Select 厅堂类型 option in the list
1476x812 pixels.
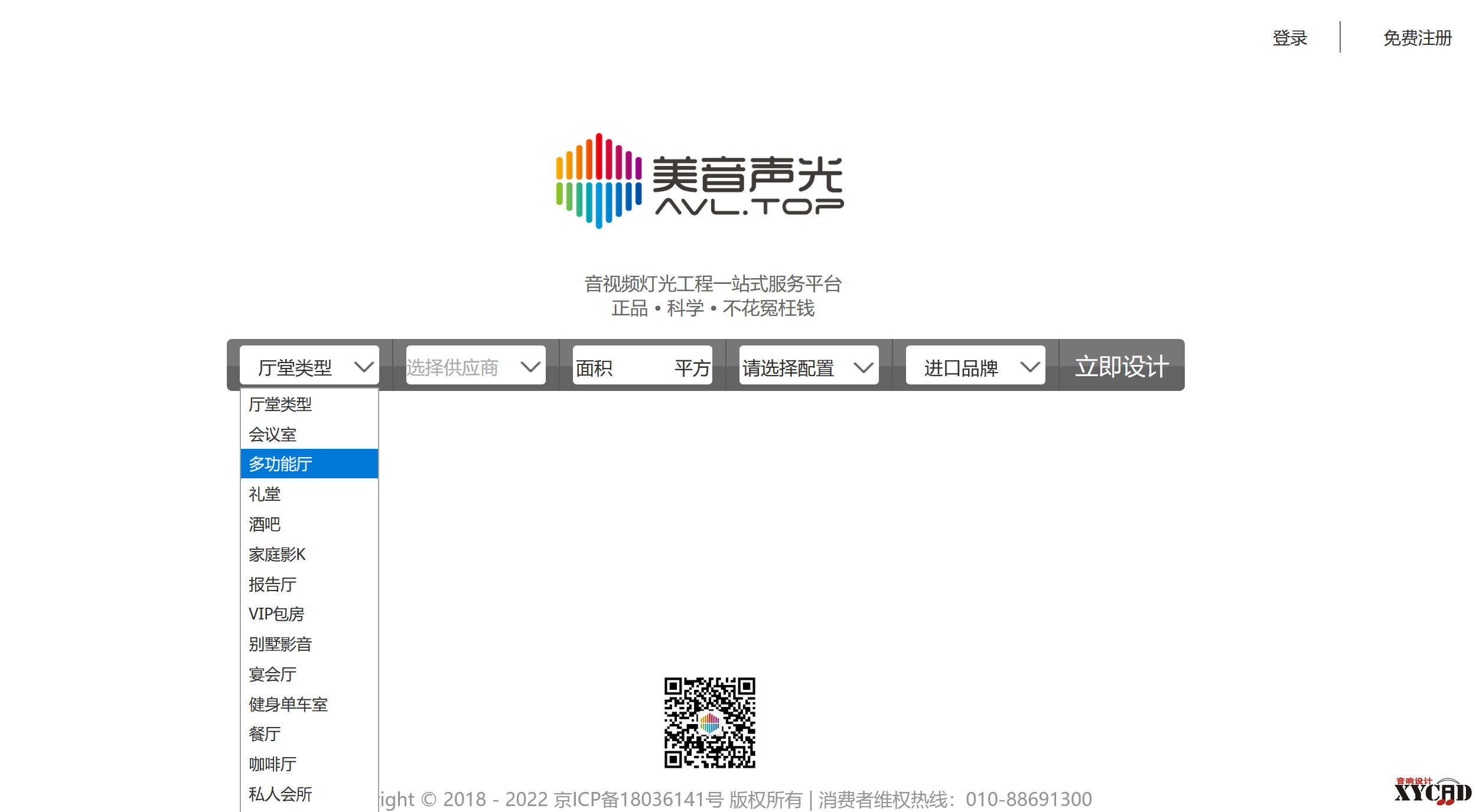coord(309,404)
